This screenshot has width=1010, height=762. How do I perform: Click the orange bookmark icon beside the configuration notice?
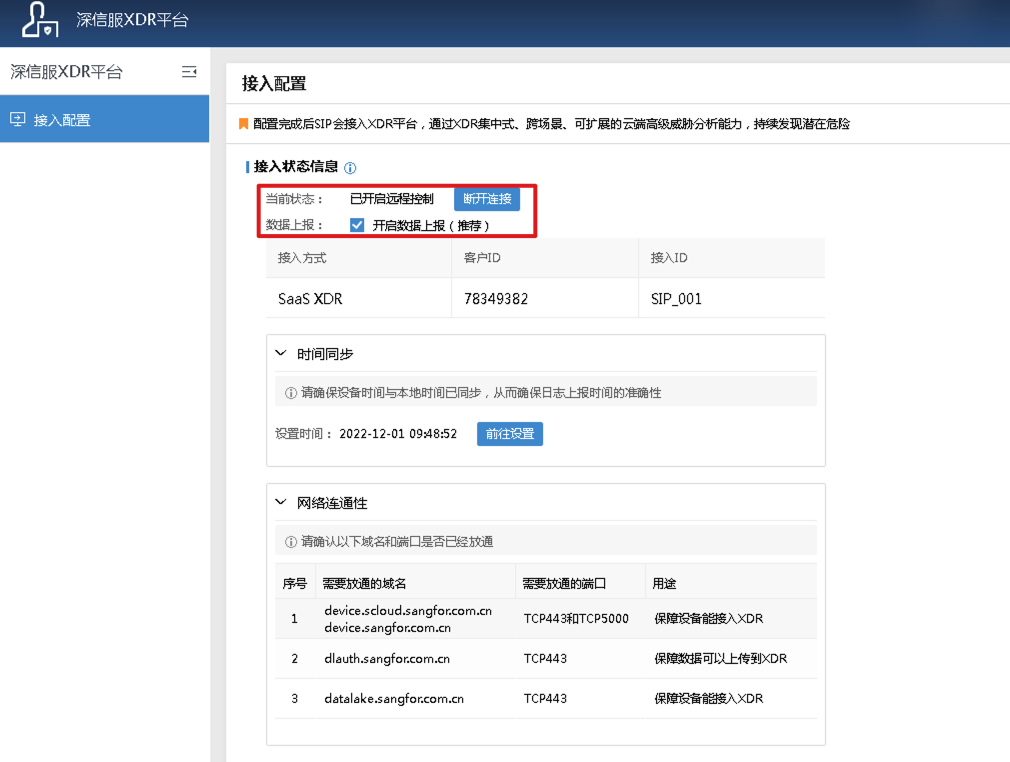coord(242,122)
